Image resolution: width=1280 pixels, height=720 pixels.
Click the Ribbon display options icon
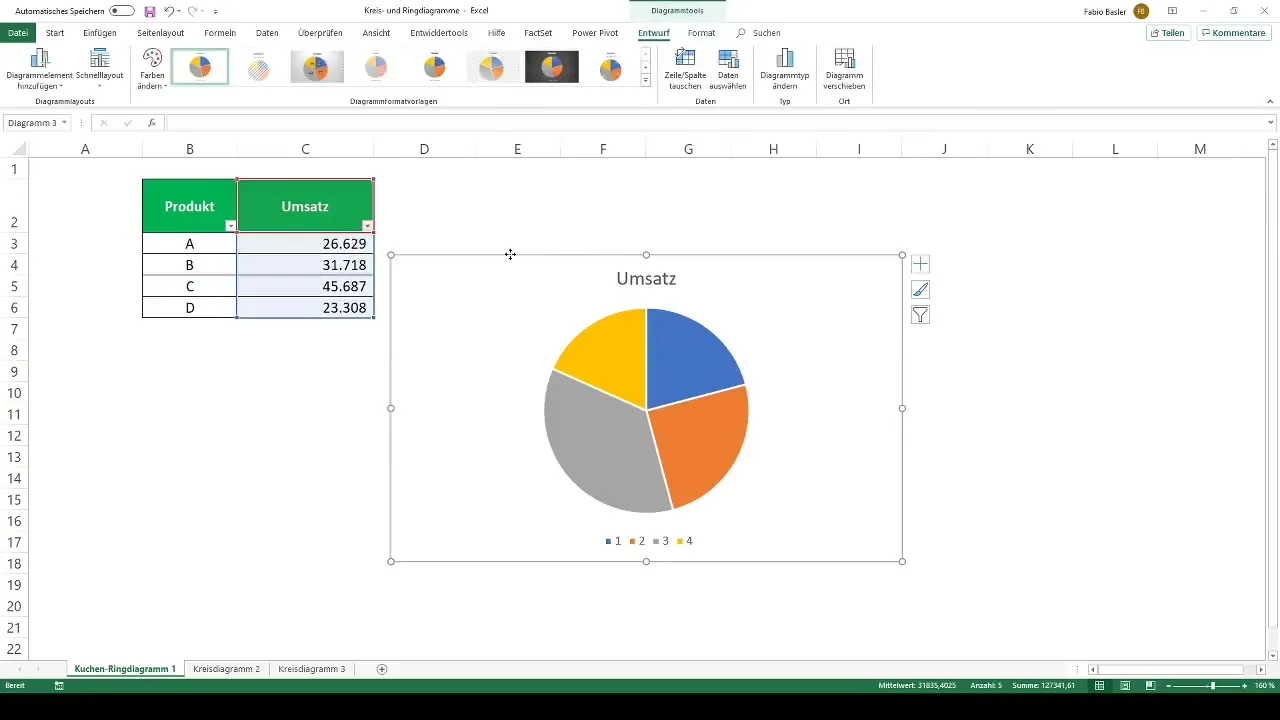[x=1172, y=11]
